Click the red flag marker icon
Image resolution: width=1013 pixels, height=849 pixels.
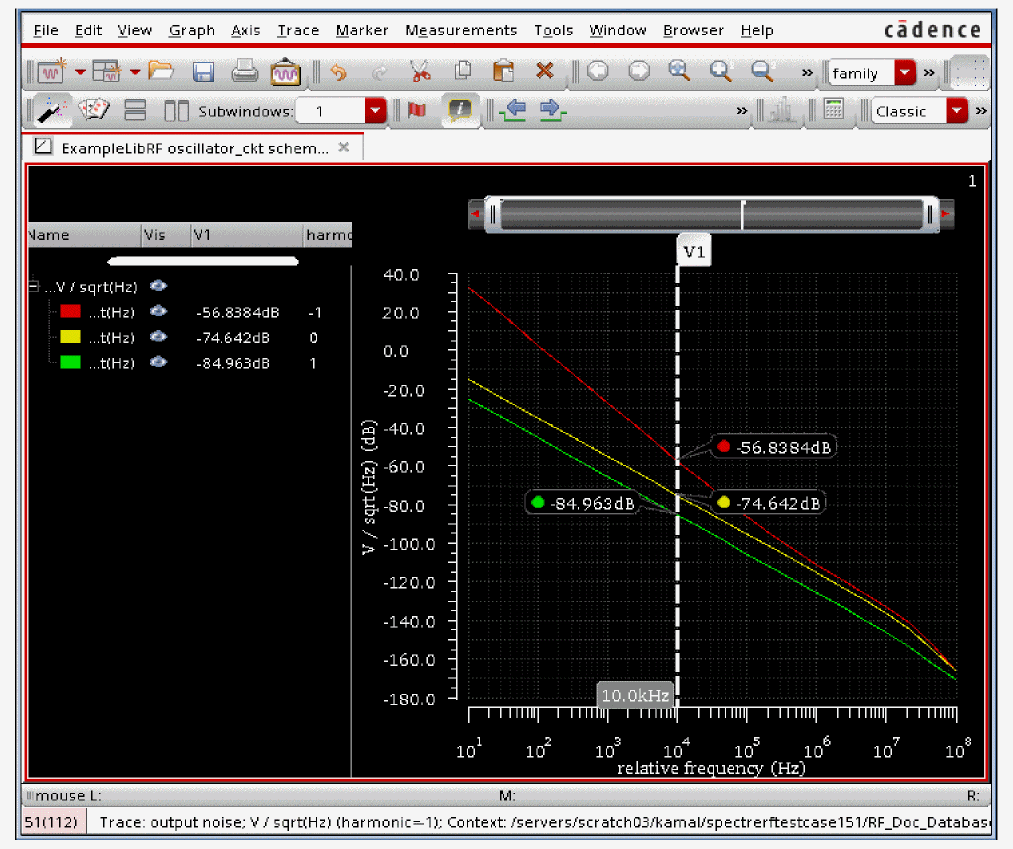[417, 110]
